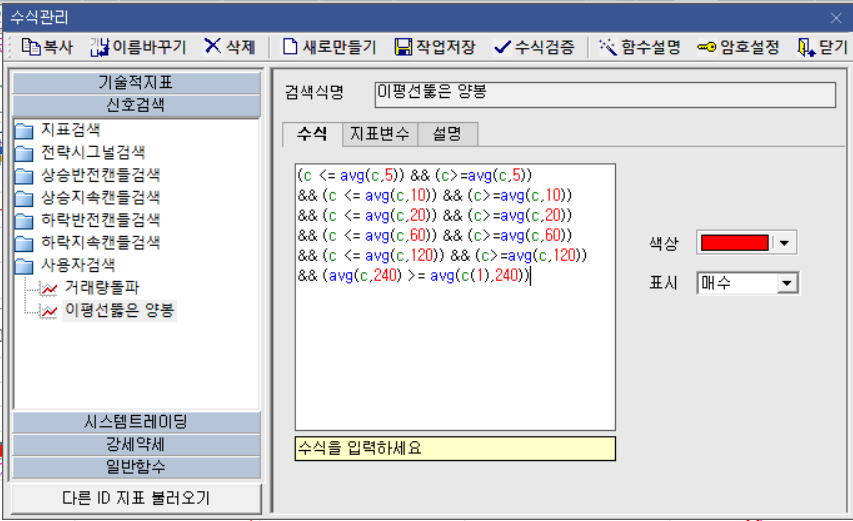The width and height of the screenshot is (853, 521).
Task: Switch to the 설명 tab
Action: [x=447, y=134]
